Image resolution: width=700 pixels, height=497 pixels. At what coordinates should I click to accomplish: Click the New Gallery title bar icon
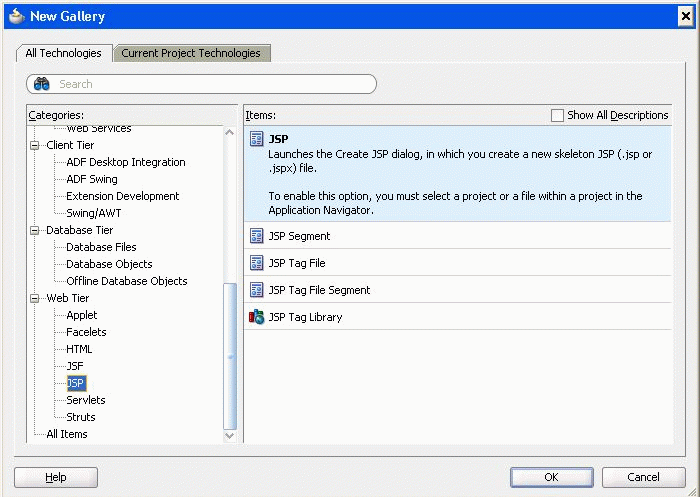click(x=16, y=16)
